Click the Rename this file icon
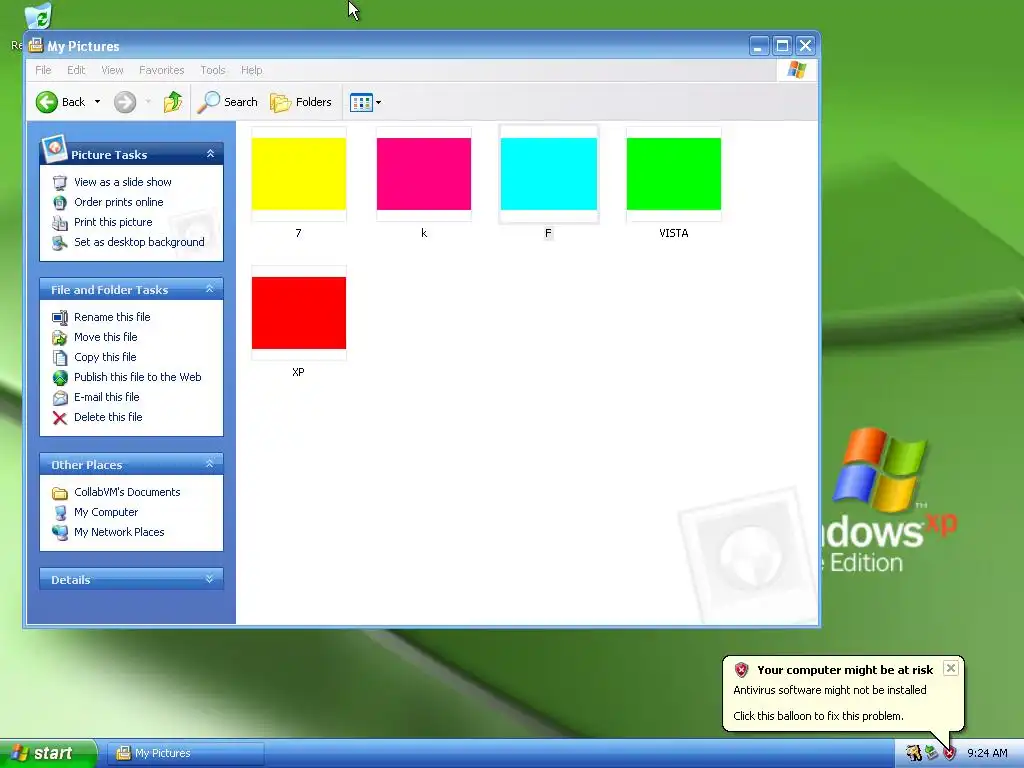1024x768 pixels. point(59,317)
